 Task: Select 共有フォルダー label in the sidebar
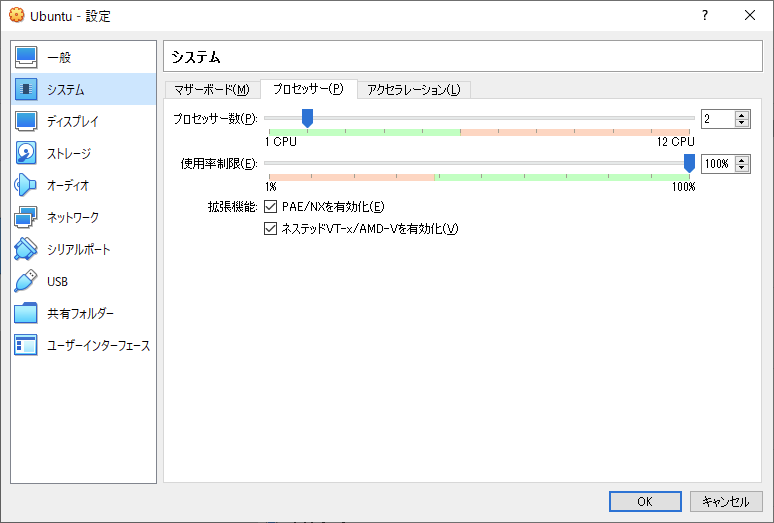tap(80, 314)
